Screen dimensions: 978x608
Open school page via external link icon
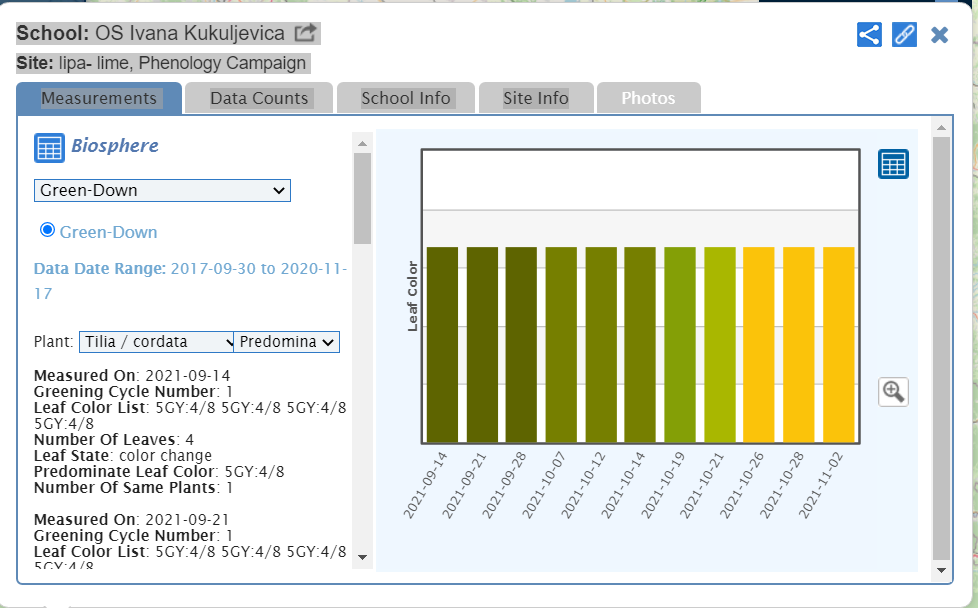305,33
